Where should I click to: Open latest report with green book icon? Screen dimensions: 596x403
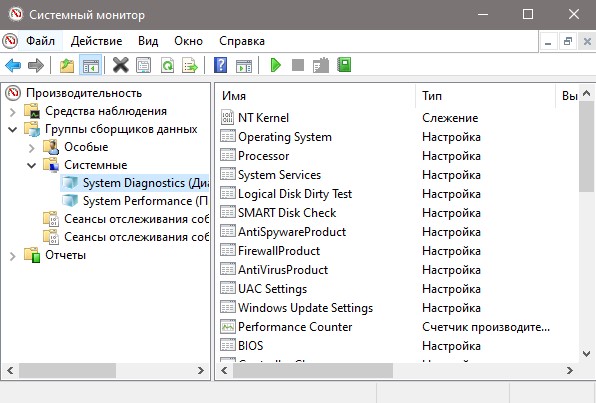pyautogui.click(x=344, y=65)
